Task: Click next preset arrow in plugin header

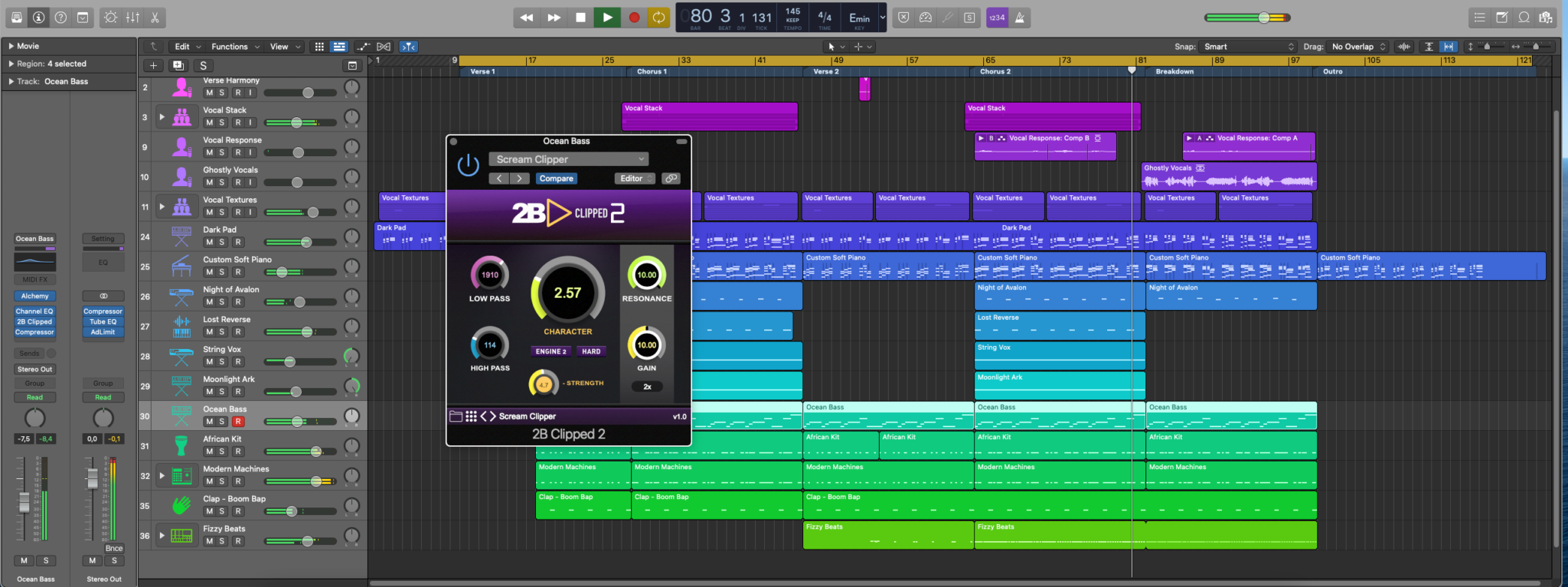Action: point(519,178)
